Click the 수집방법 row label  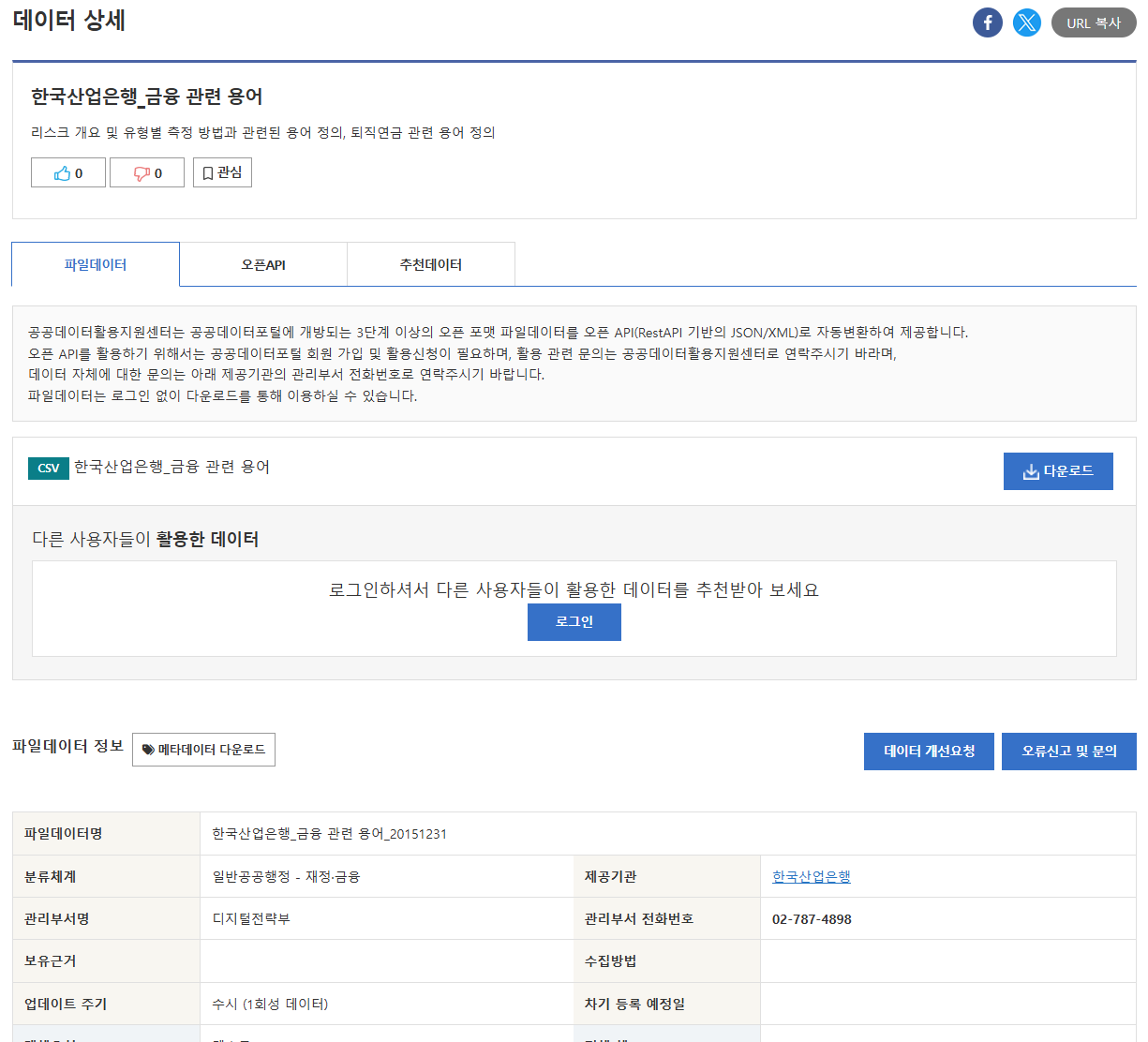(610, 960)
